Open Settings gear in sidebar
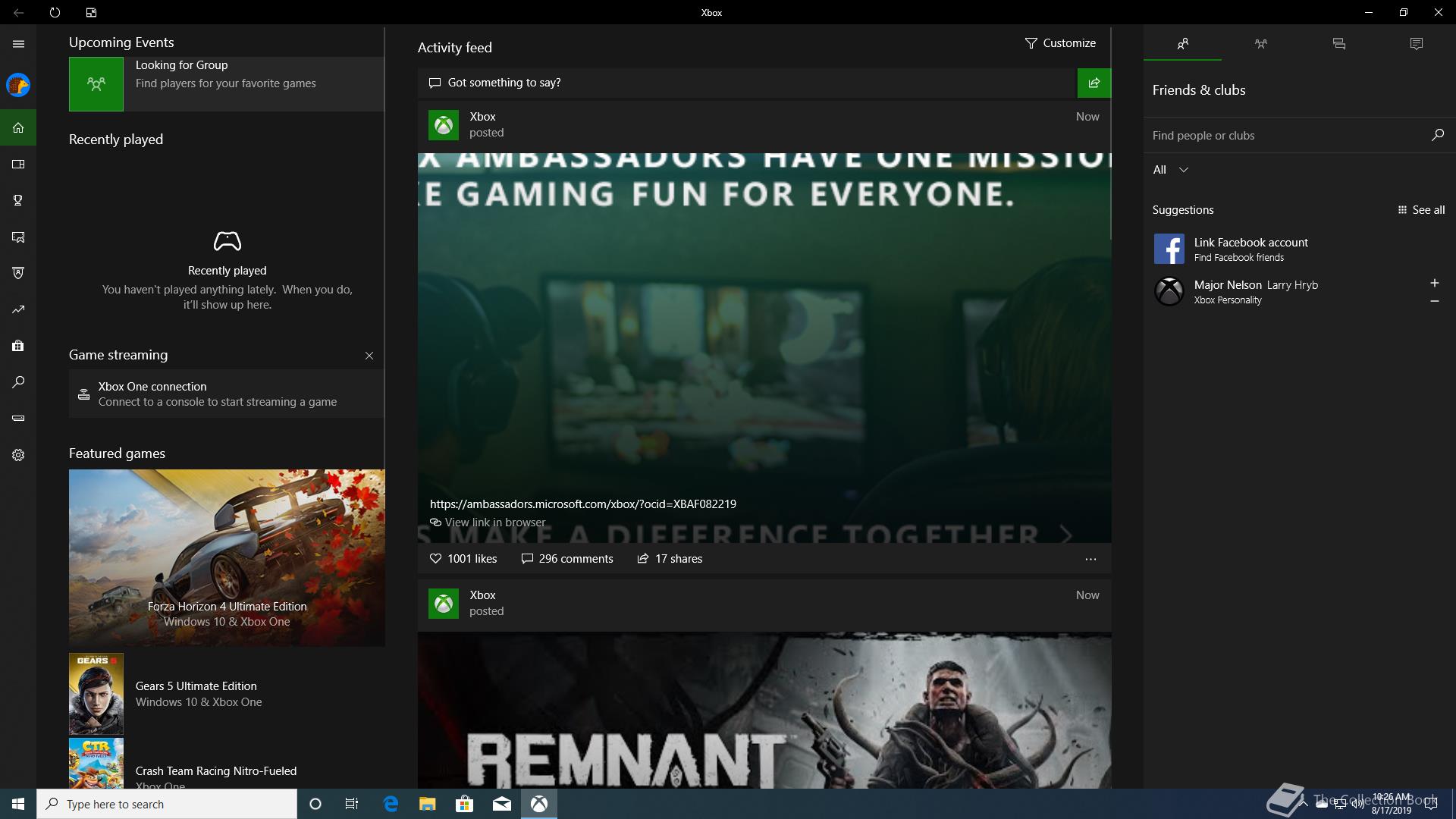The height and width of the screenshot is (819, 1456). [x=18, y=455]
